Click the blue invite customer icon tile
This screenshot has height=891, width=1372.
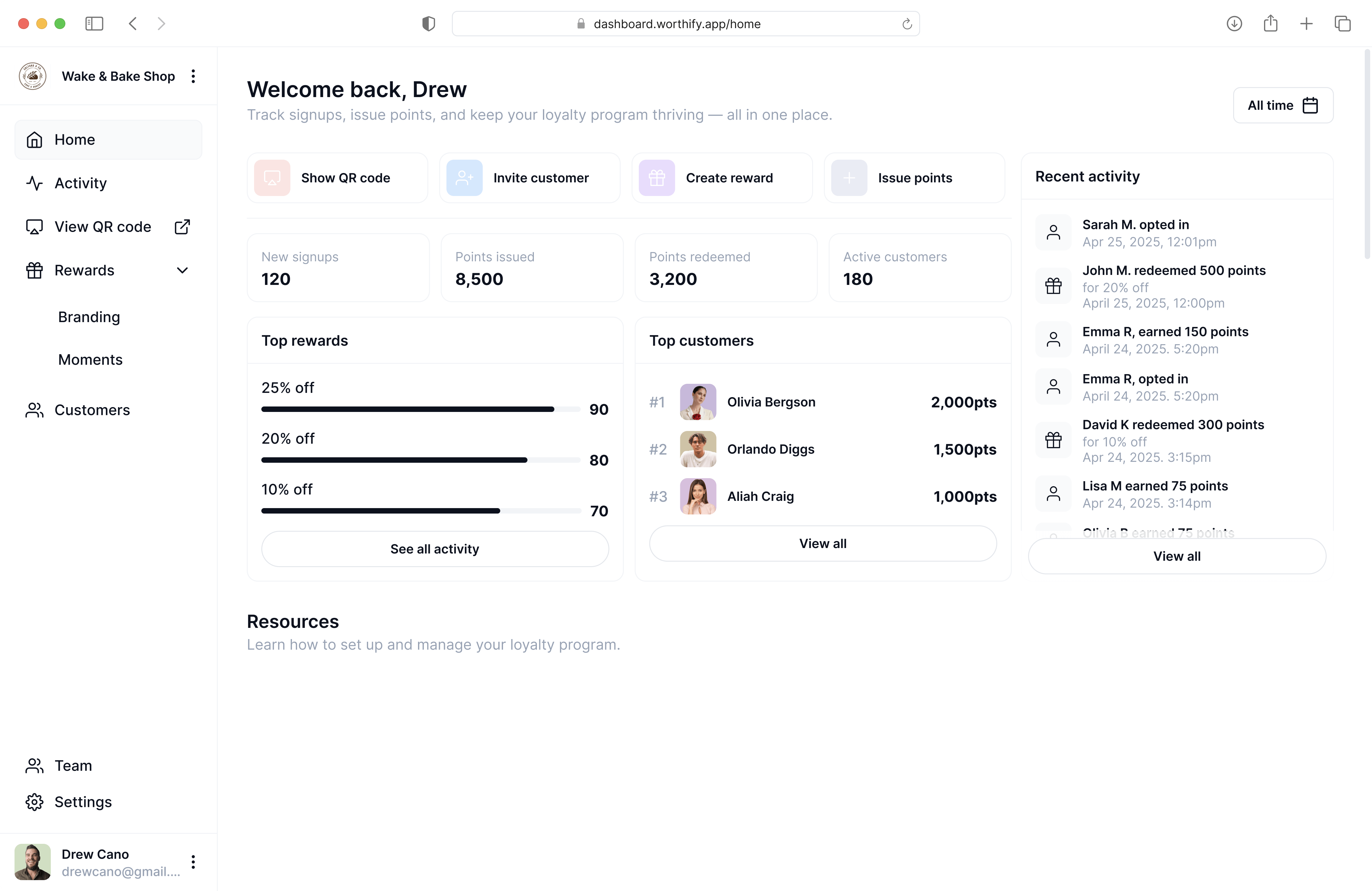pyautogui.click(x=465, y=178)
